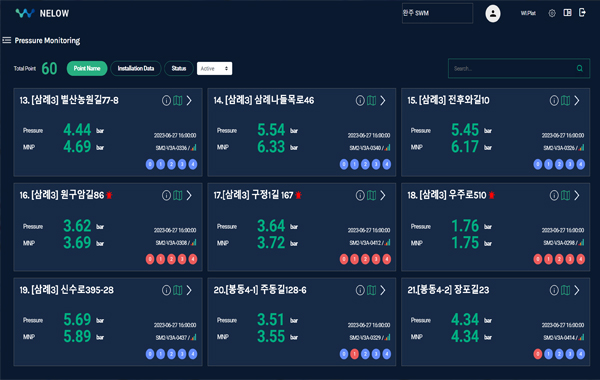The height and width of the screenshot is (380, 600).
Task: Expand card 16 with its chevron arrow
Action: (x=189, y=196)
